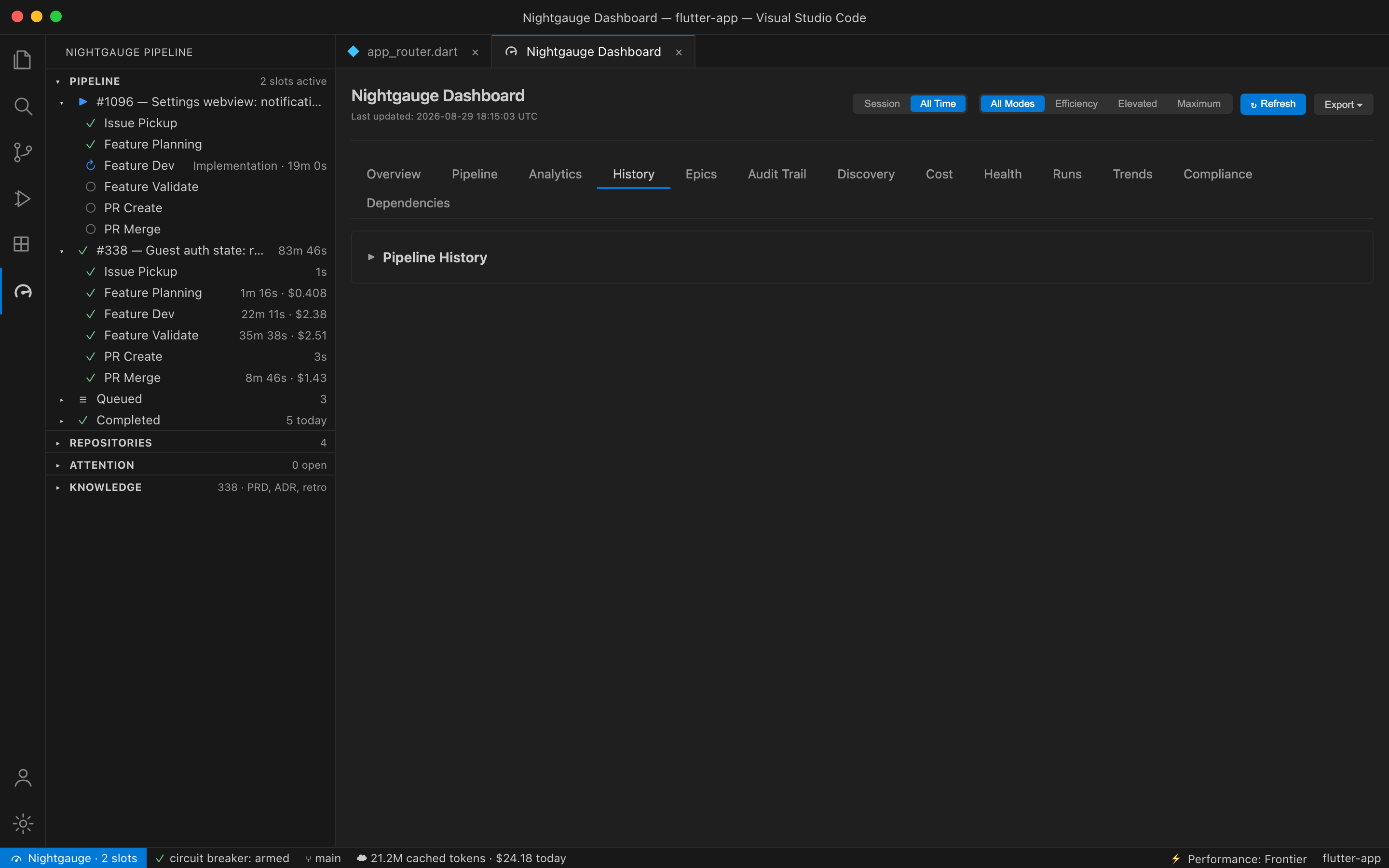Click the pending circle icon next to PR Merge under #1096
The image size is (1389, 868).
91,229
